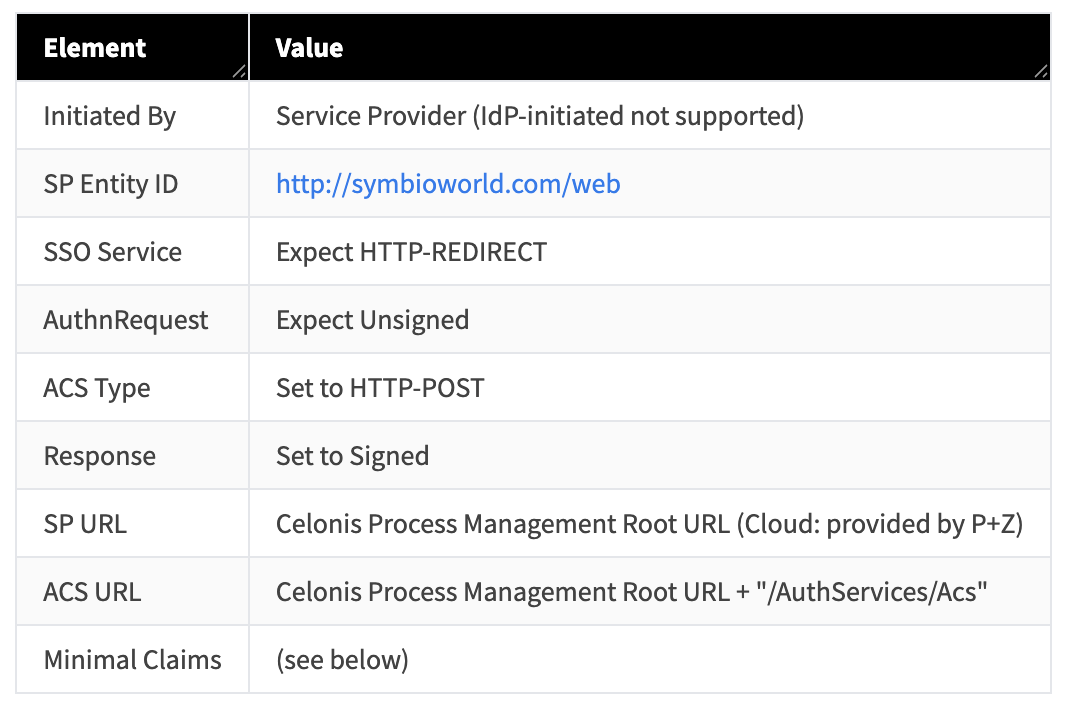Click the Set to Signed value
The image size is (1068, 714).
(x=352, y=456)
